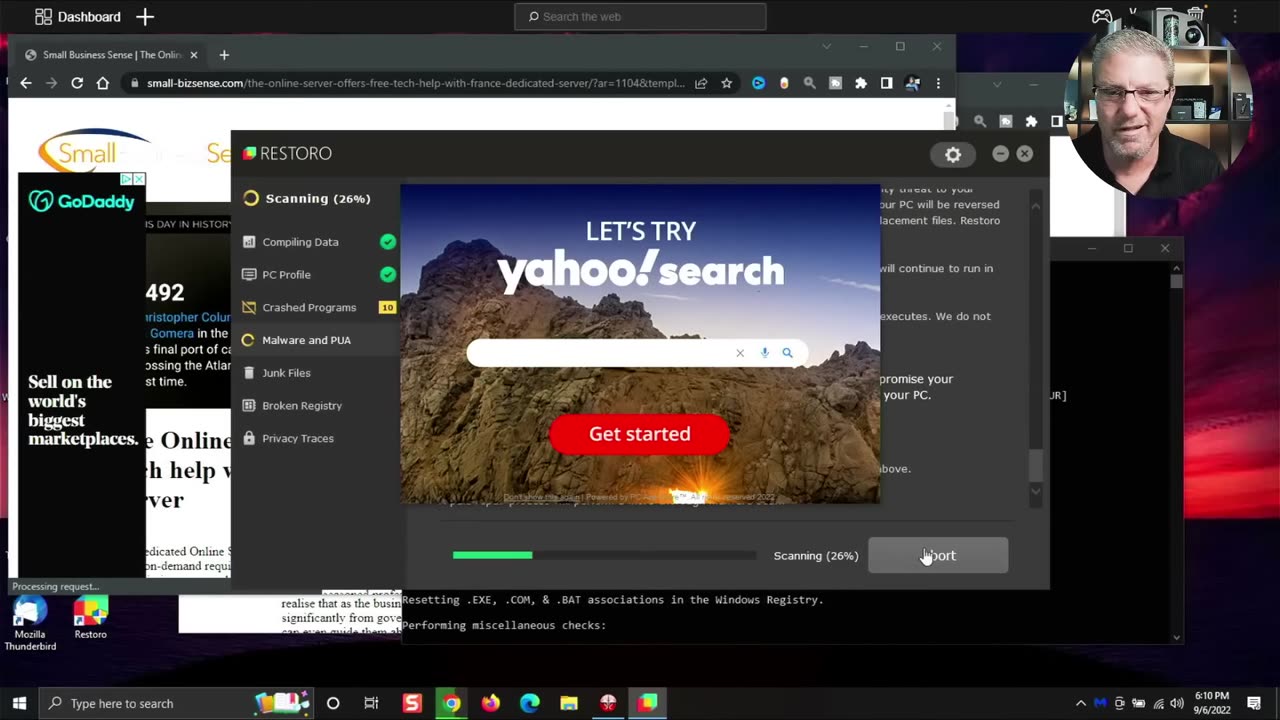Open Chrome extensions puzzle icon

coord(860,83)
